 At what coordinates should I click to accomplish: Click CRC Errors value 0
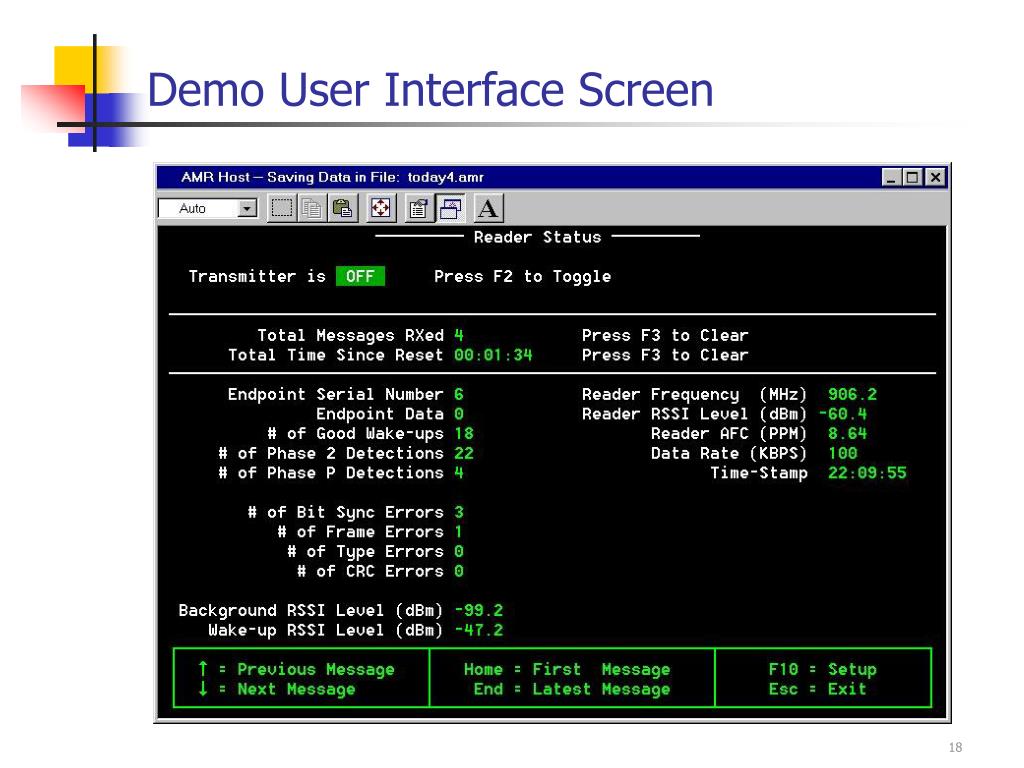point(459,571)
